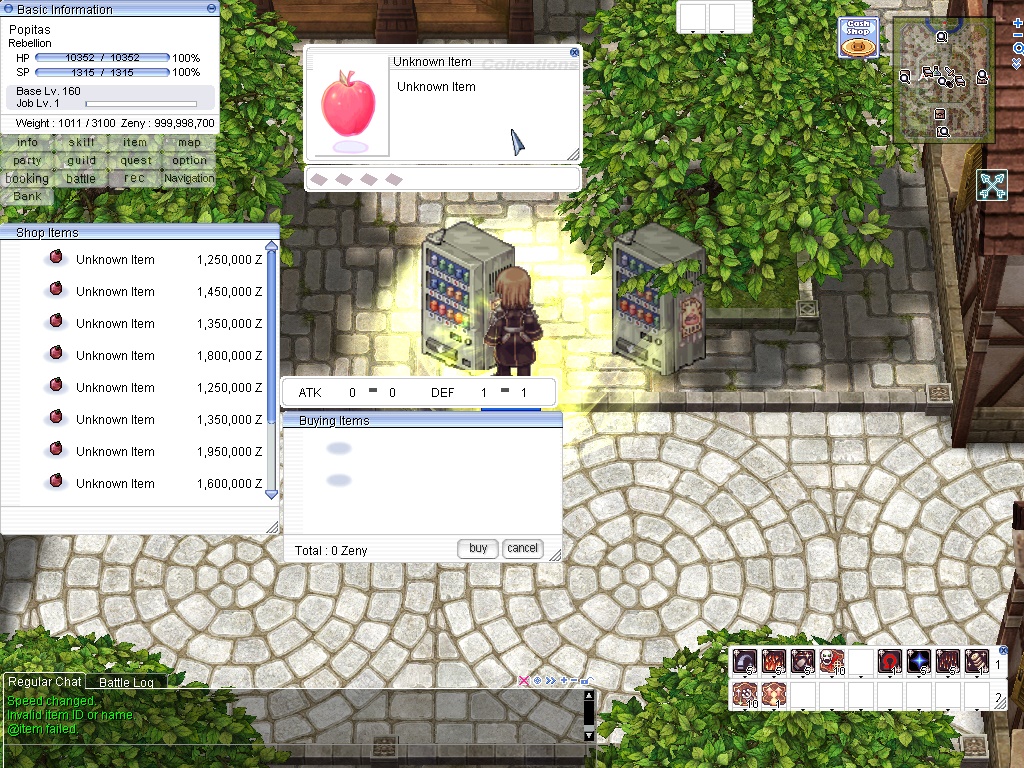Use the skull with crosshair skill

(831, 662)
